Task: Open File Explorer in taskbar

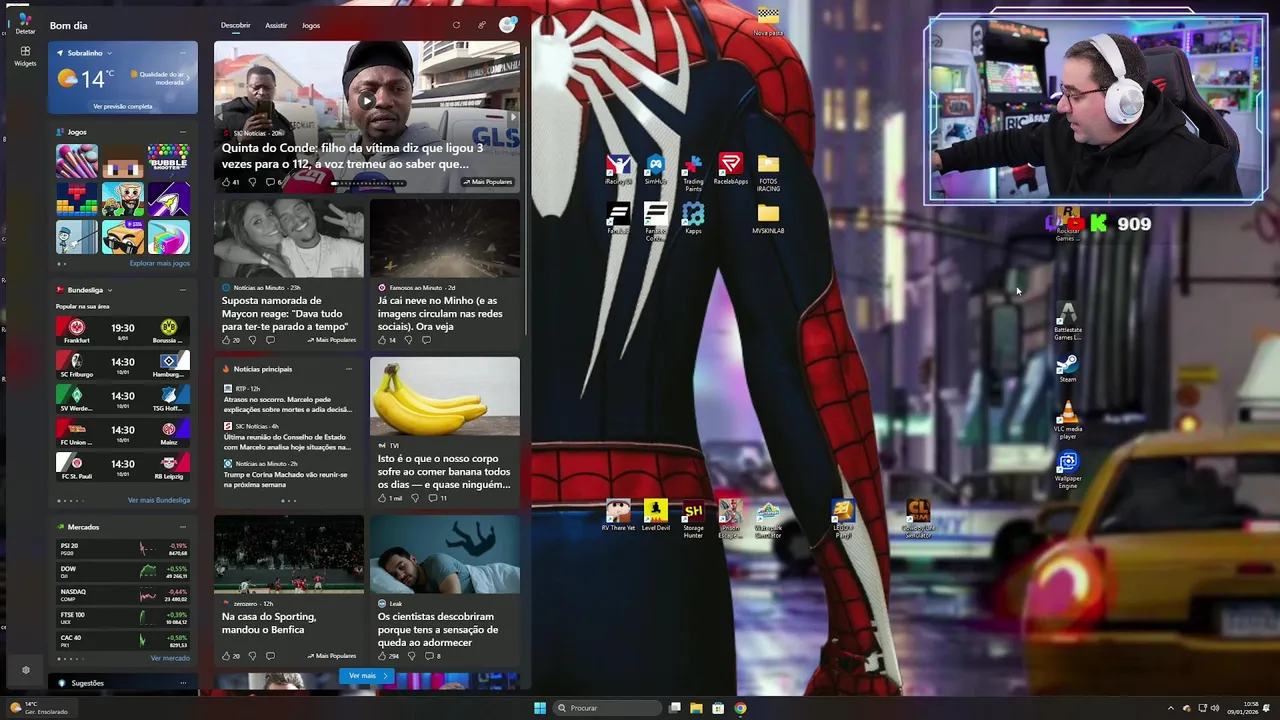Action: 696,708
